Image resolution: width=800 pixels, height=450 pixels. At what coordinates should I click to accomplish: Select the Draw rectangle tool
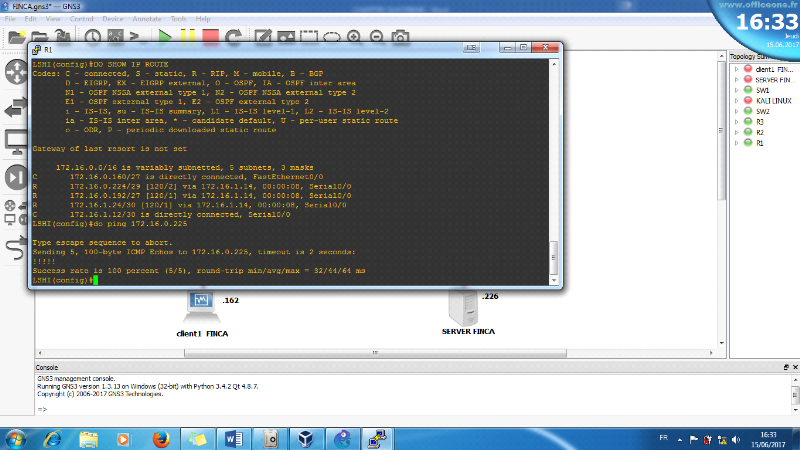pos(309,37)
